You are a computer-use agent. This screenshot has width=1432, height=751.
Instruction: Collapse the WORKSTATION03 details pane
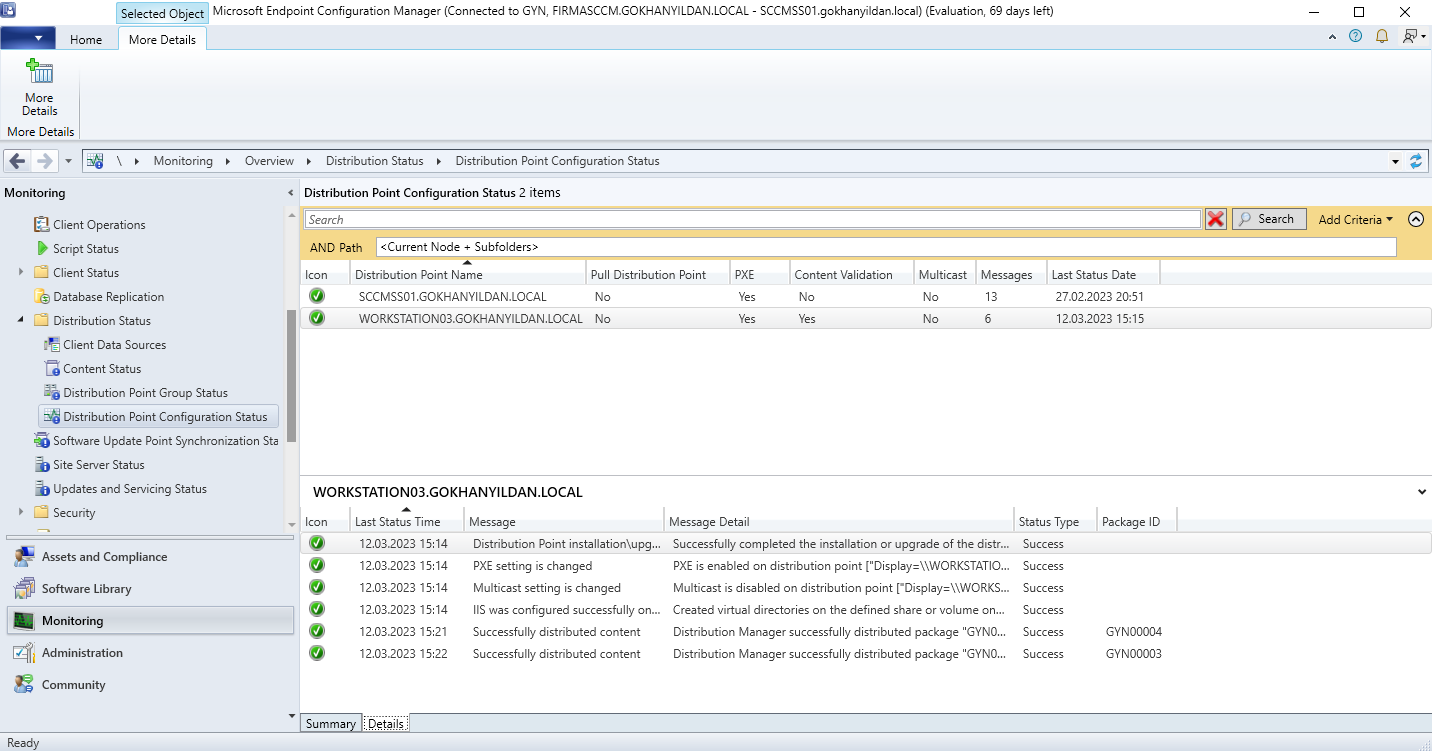click(1422, 492)
